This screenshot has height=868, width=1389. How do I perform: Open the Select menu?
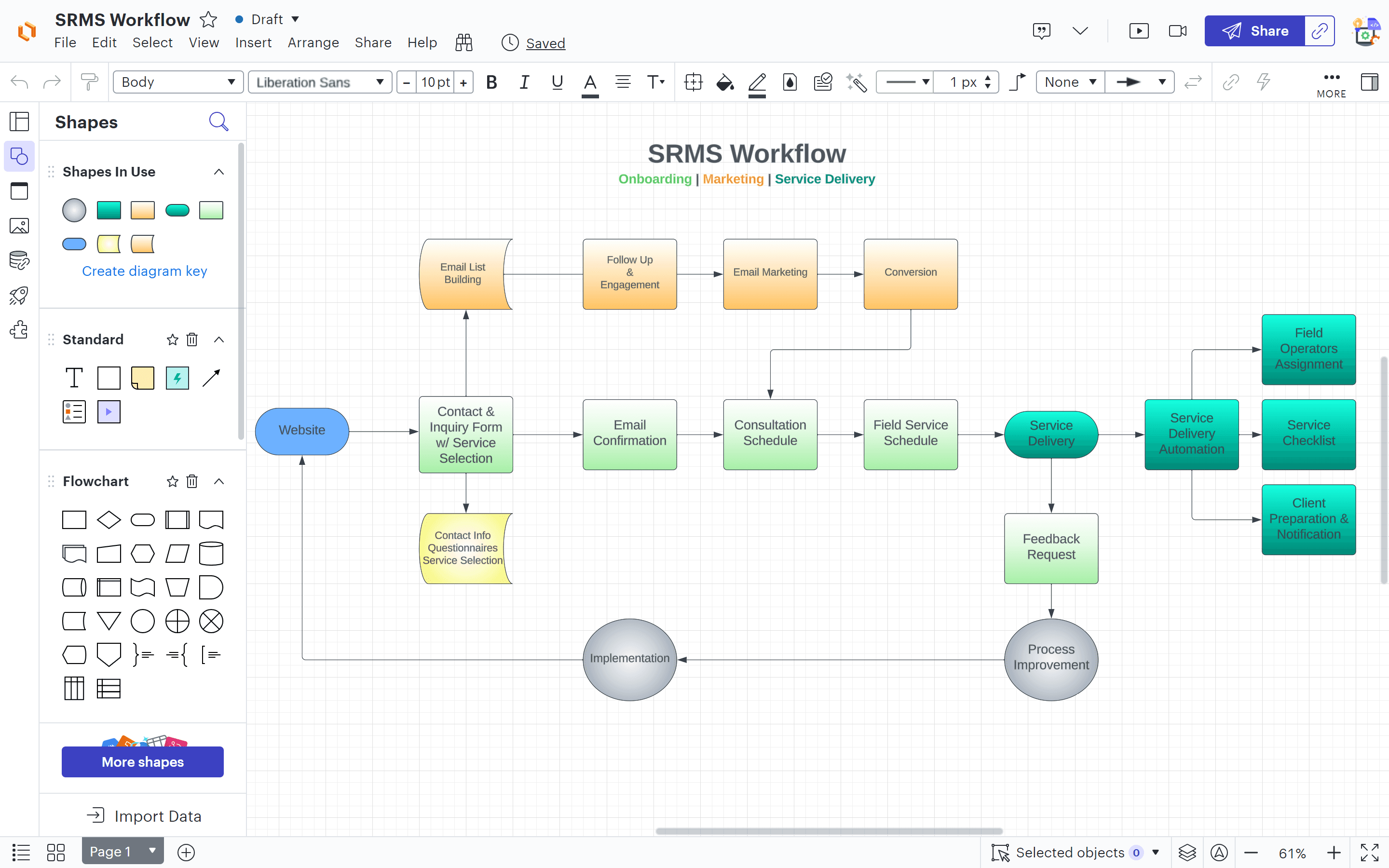[x=152, y=42]
